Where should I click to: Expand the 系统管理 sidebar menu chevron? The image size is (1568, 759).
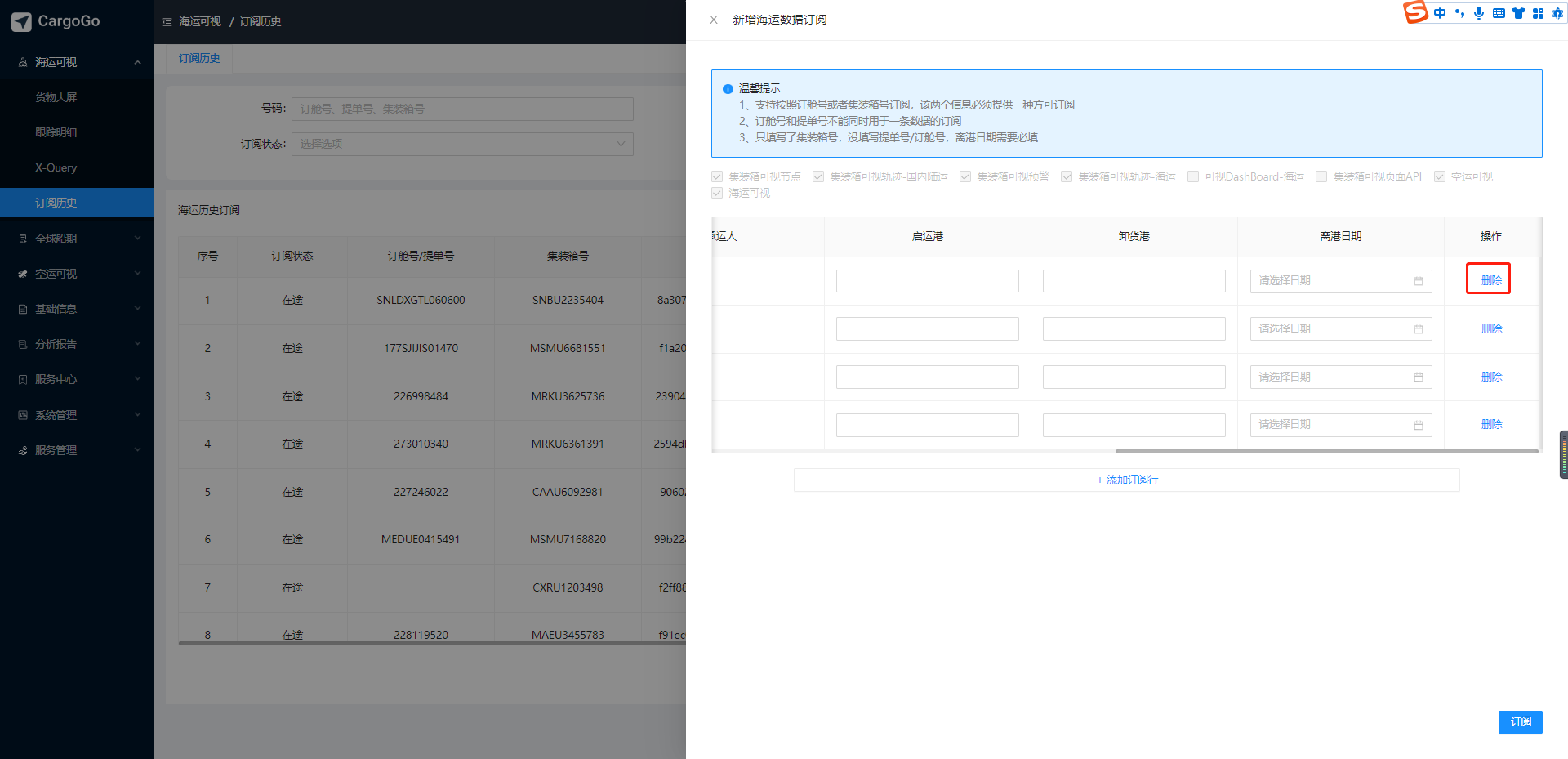pos(137,415)
